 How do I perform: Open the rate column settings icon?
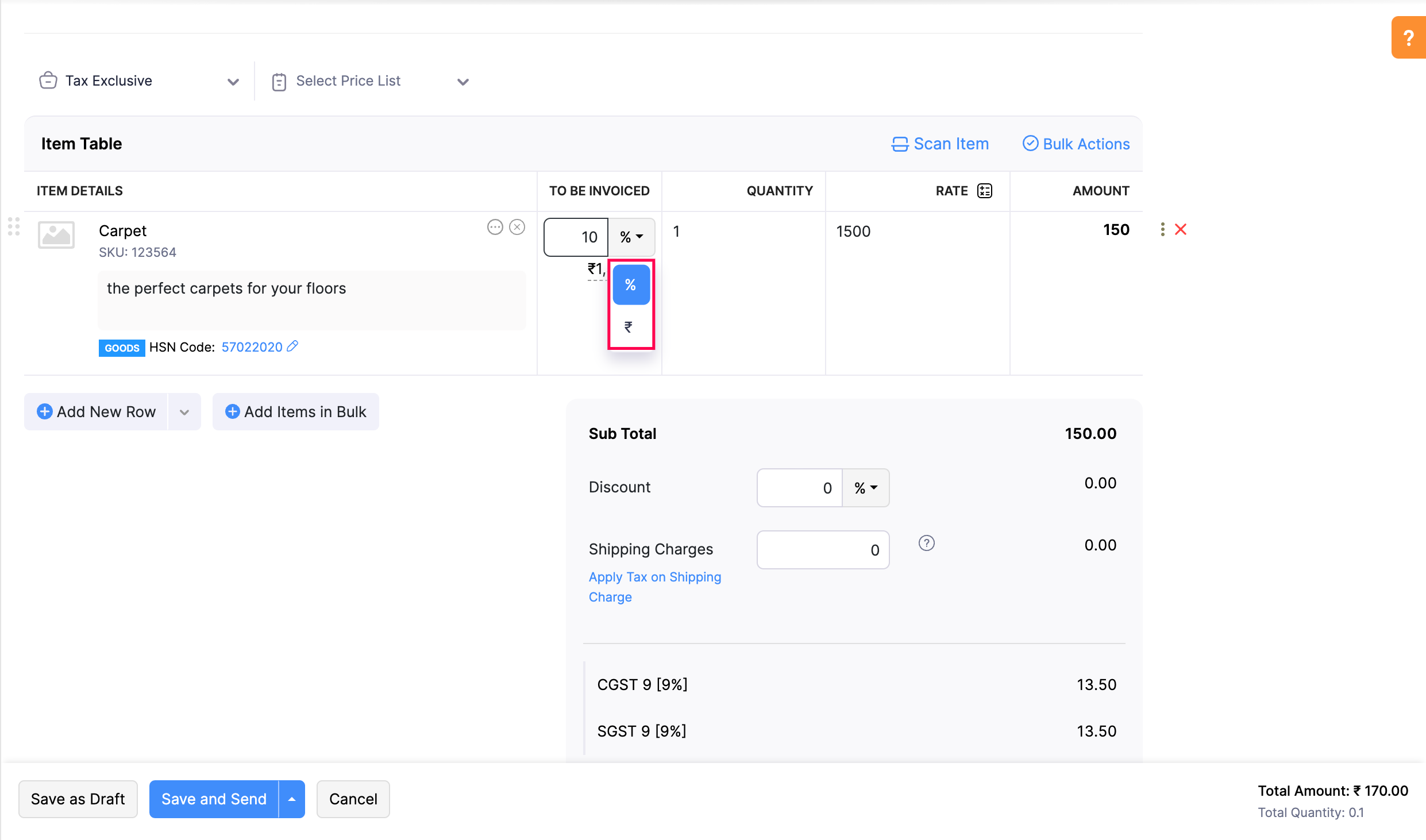[x=984, y=191]
